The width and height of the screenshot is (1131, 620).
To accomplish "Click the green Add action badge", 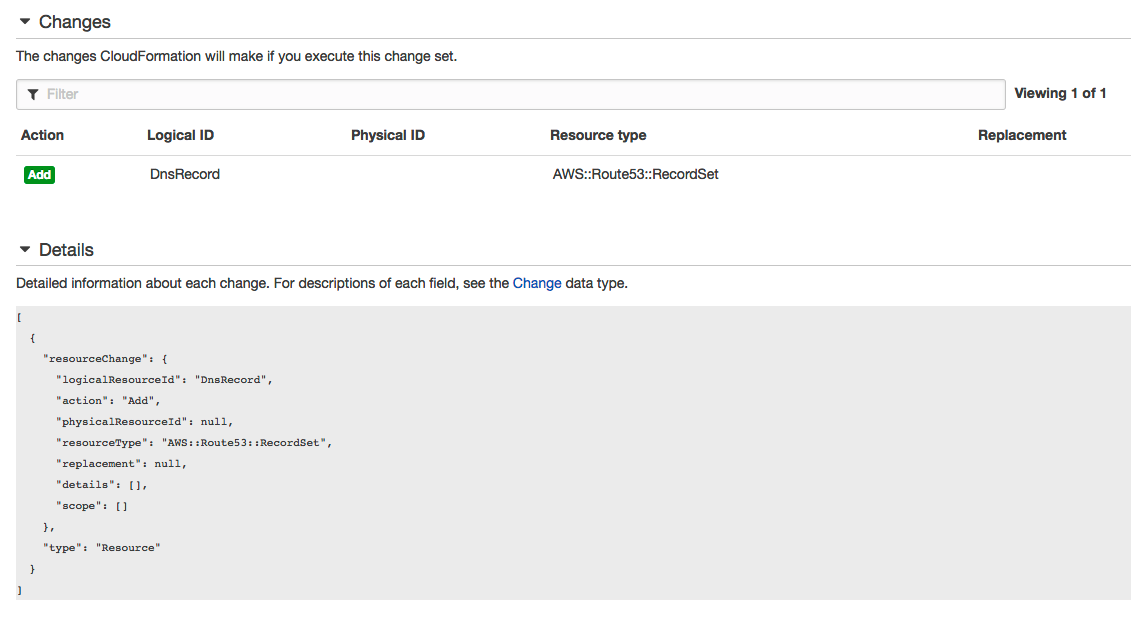I will click(x=40, y=174).
